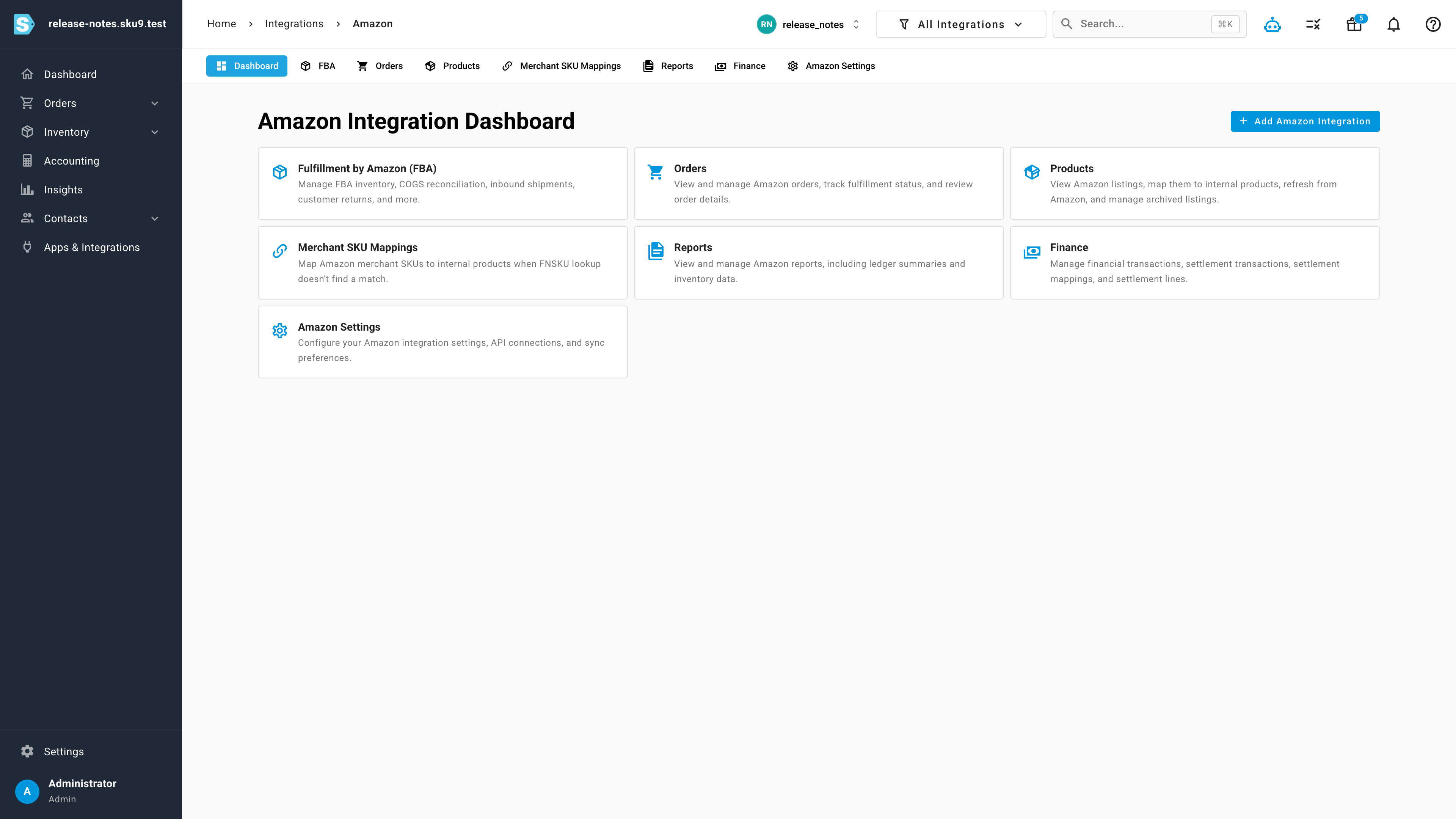Expand the Contacts sidebar menu chevron

coord(155,219)
